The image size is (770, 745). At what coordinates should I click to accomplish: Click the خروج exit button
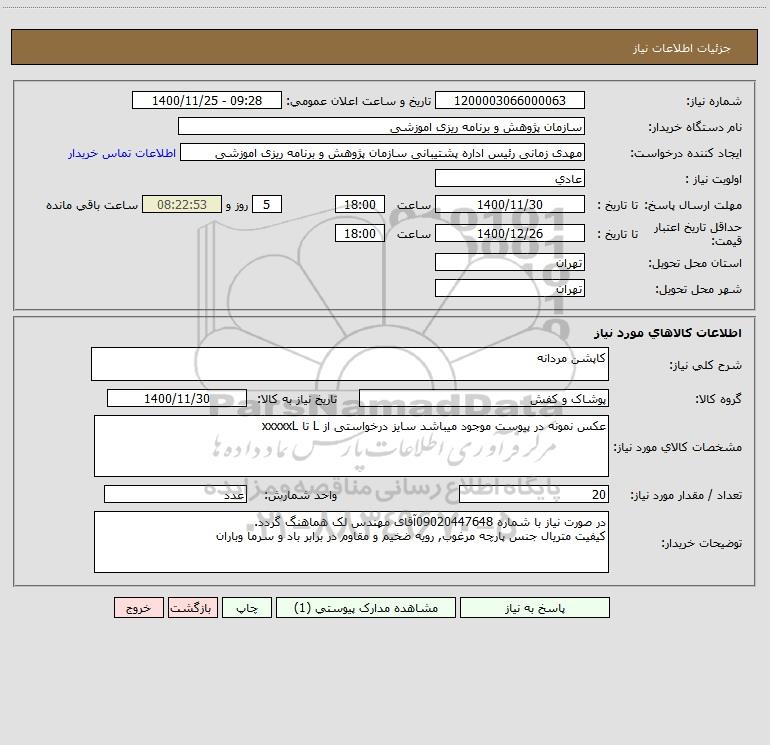[x=138, y=607]
